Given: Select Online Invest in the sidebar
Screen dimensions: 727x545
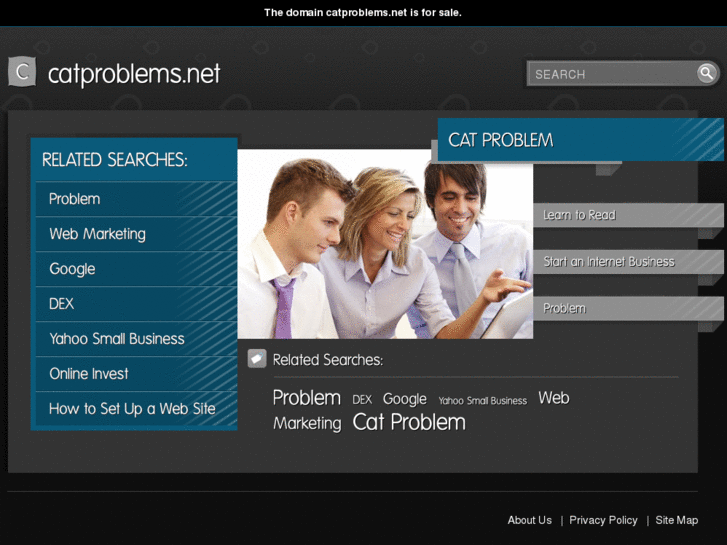Looking at the screenshot, I should pyautogui.click(x=136, y=374).
